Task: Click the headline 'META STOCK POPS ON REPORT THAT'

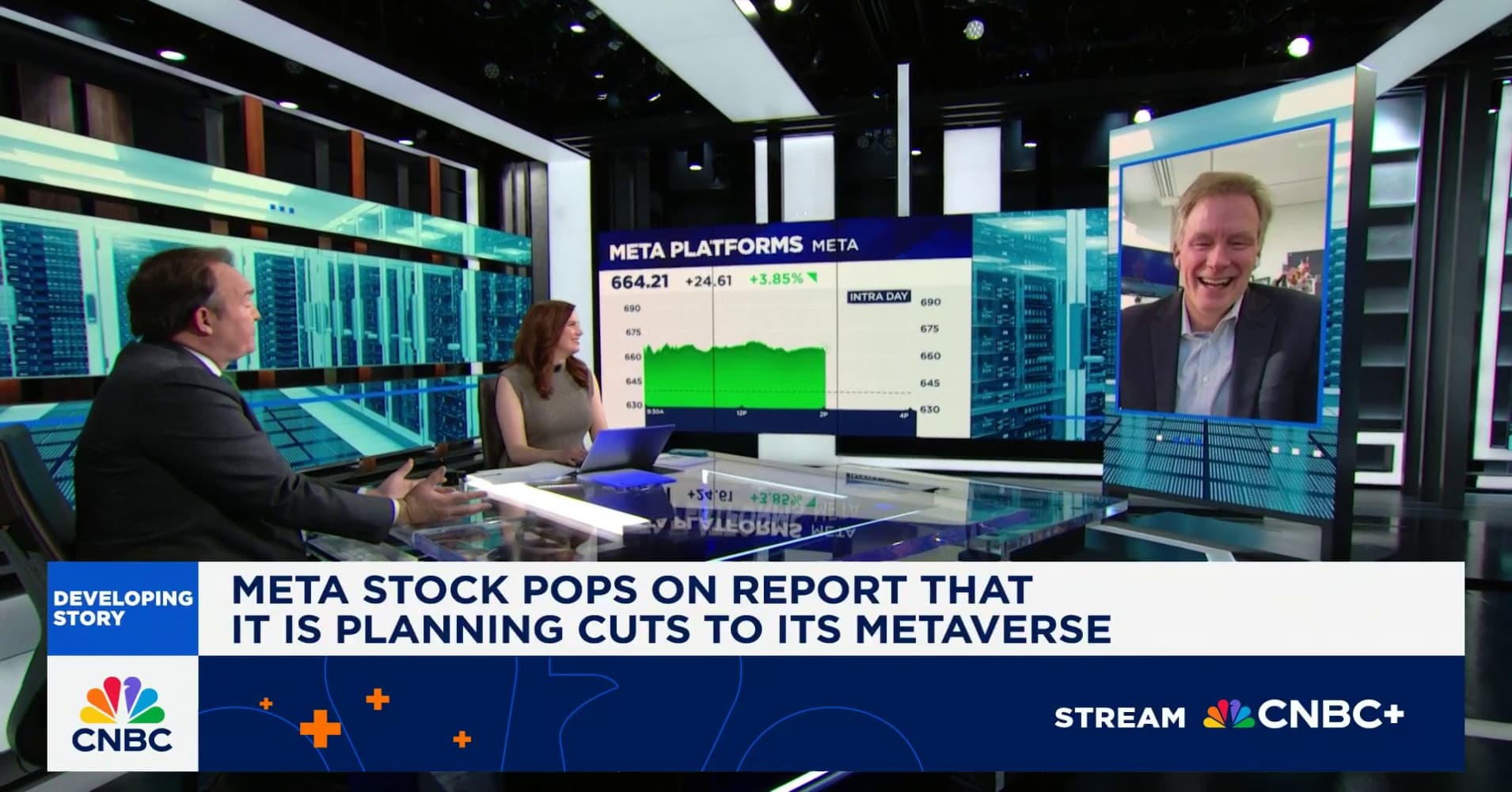Action: 631,589
